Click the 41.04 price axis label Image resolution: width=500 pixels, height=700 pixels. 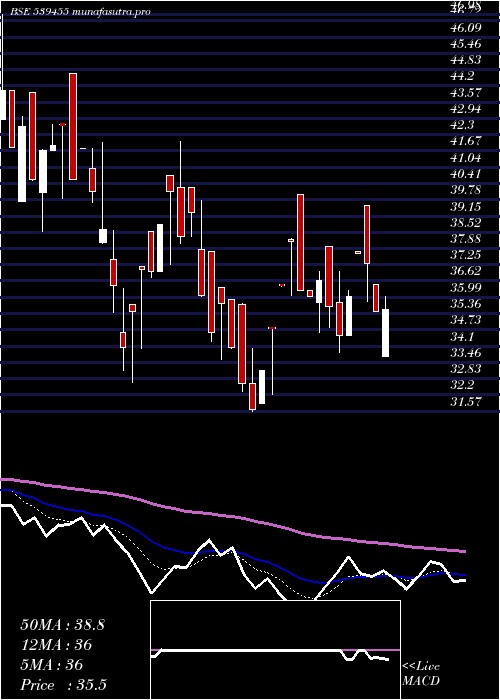466,158
